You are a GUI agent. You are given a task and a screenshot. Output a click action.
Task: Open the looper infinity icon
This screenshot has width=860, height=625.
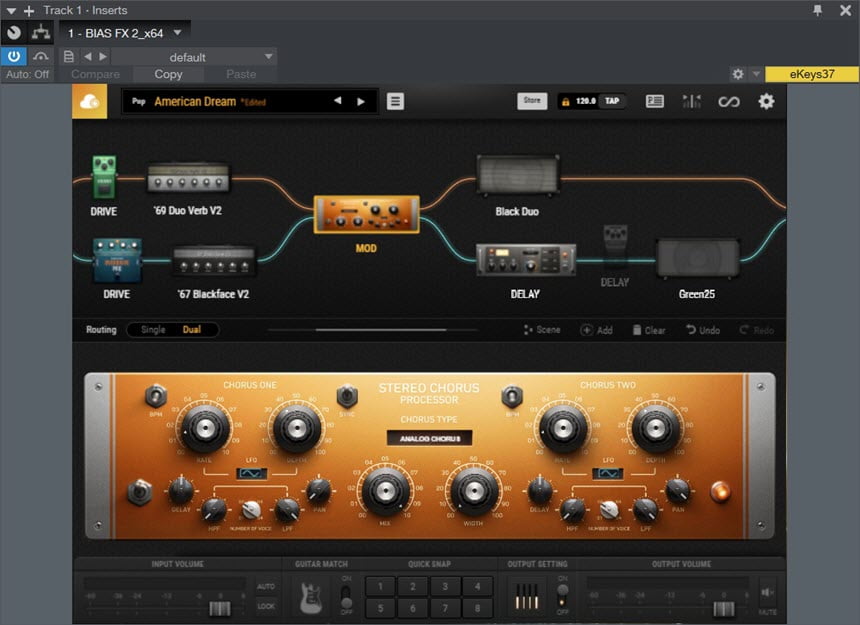tap(729, 101)
